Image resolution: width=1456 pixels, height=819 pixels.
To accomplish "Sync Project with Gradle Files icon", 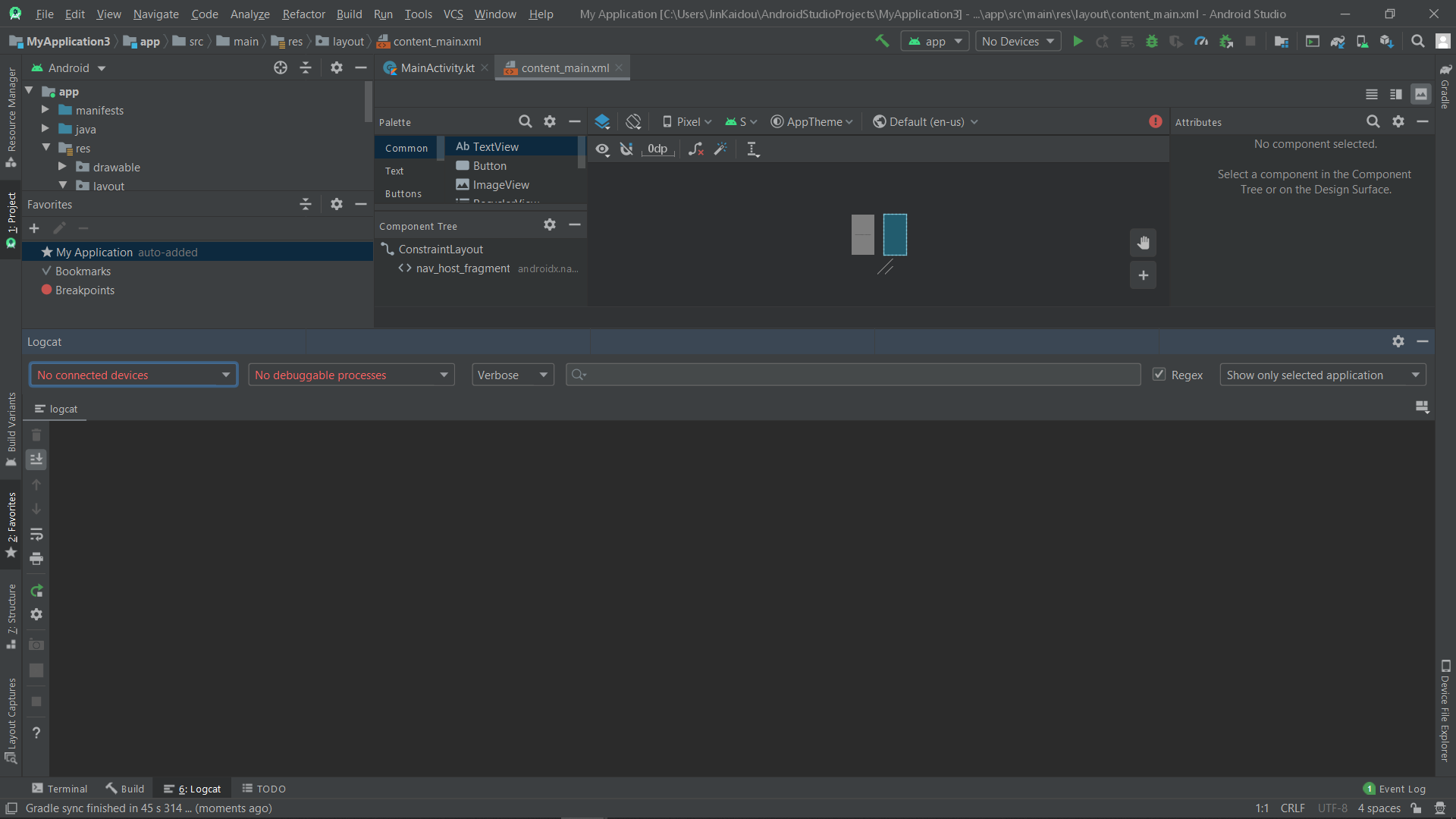I will 1338,41.
